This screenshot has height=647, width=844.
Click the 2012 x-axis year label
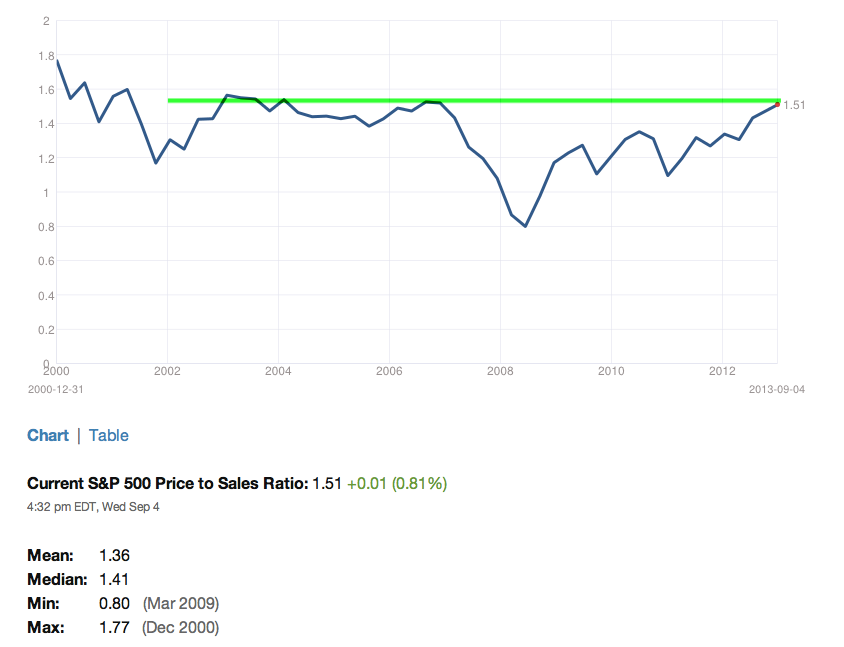tap(722, 371)
